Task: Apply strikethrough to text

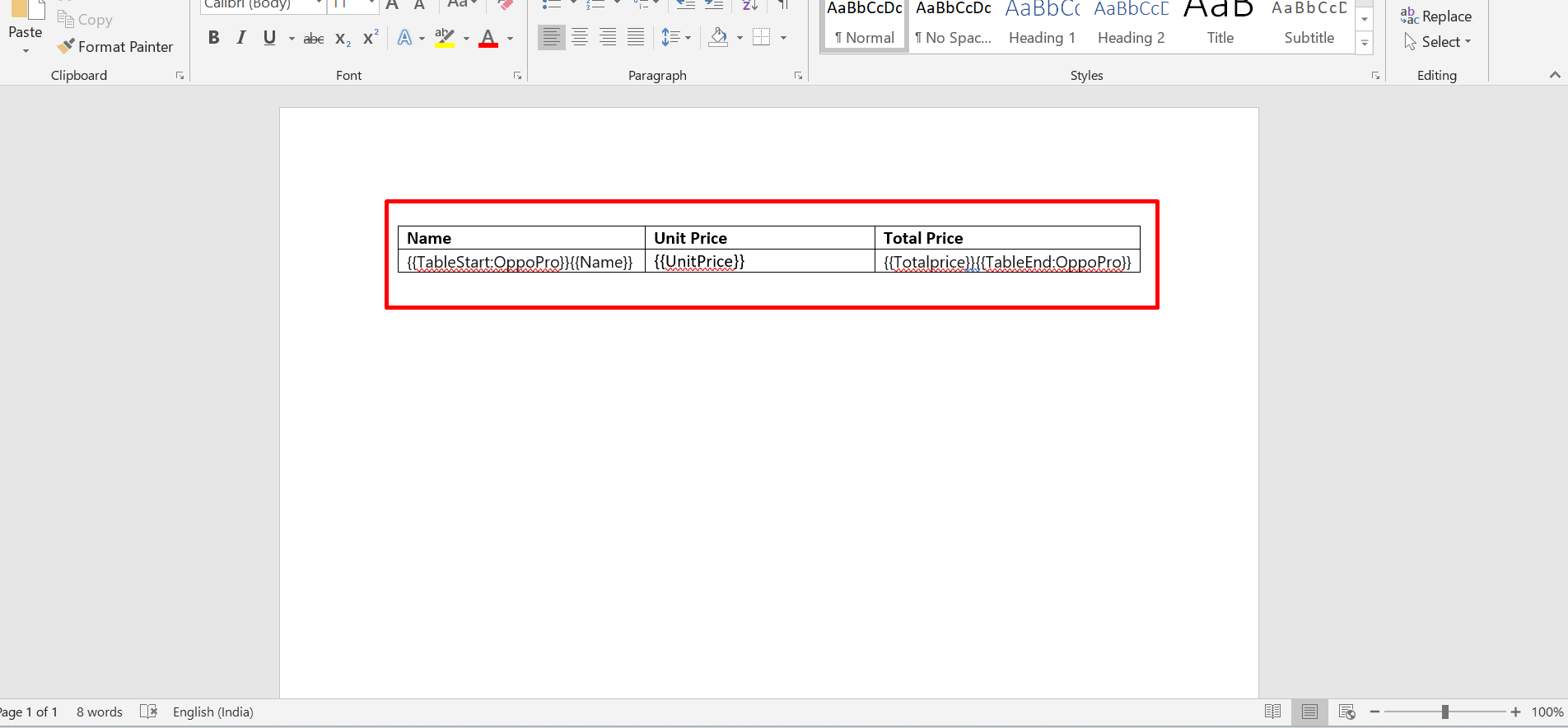Action: [313, 39]
